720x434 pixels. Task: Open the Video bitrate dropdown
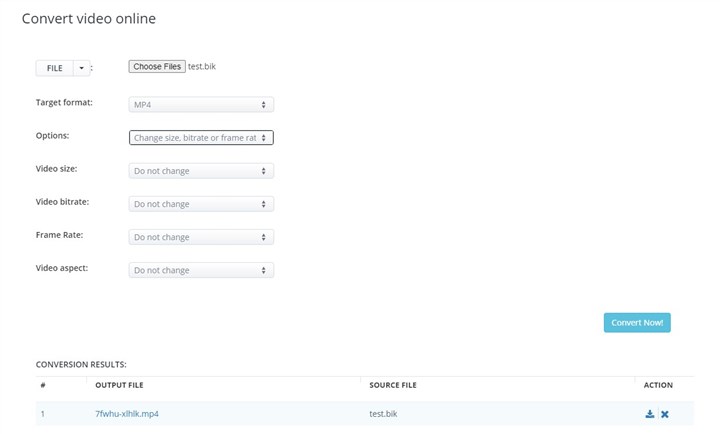click(x=201, y=204)
